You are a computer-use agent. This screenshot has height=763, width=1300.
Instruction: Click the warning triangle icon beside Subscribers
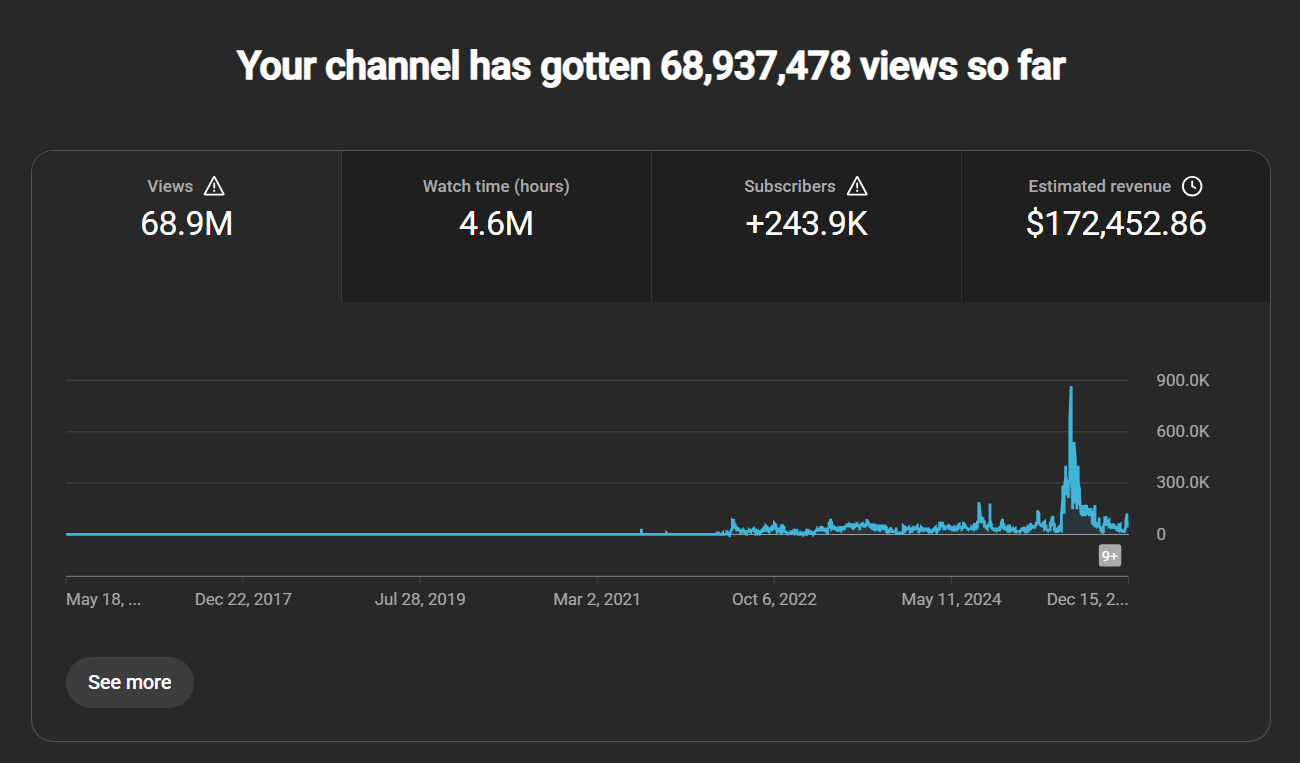pyautogui.click(x=857, y=186)
